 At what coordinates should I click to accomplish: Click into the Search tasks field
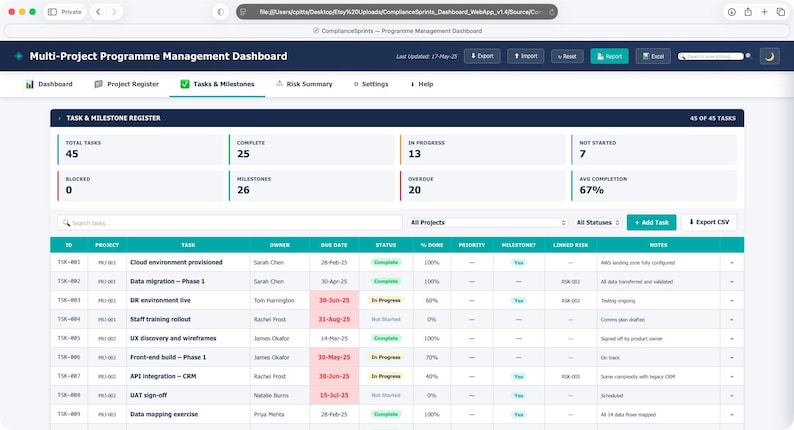click(230, 222)
